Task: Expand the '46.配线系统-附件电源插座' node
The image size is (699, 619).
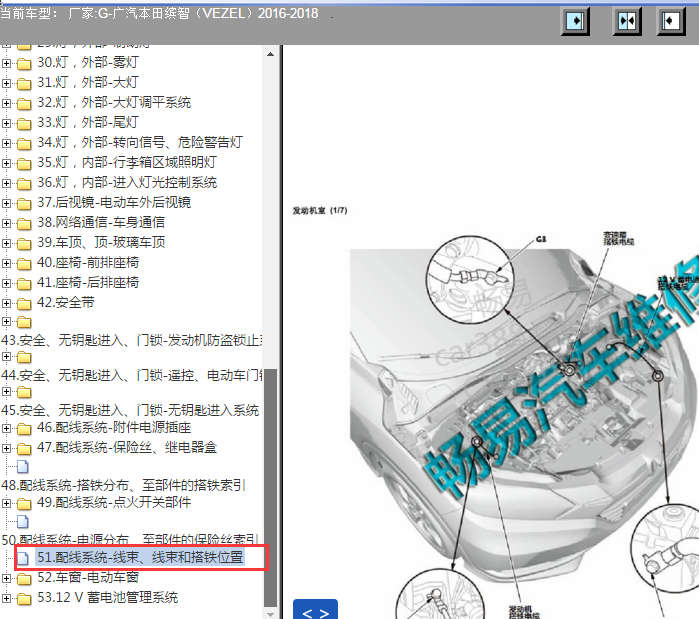Action: tap(6, 428)
